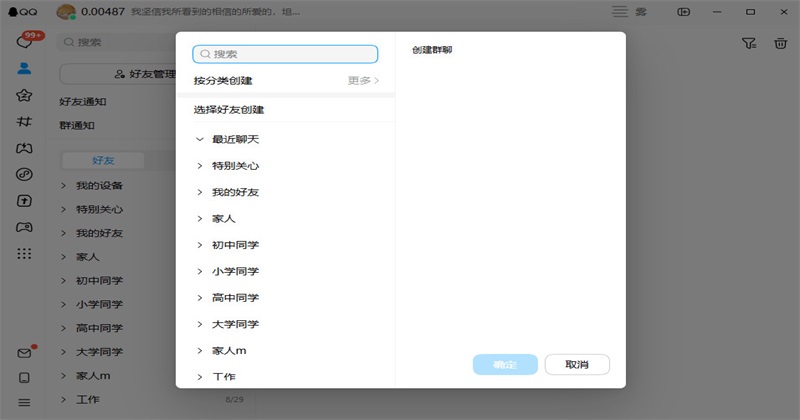The height and width of the screenshot is (420, 800).
Task: Expand 工作 group in dialog
Action: tap(200, 377)
